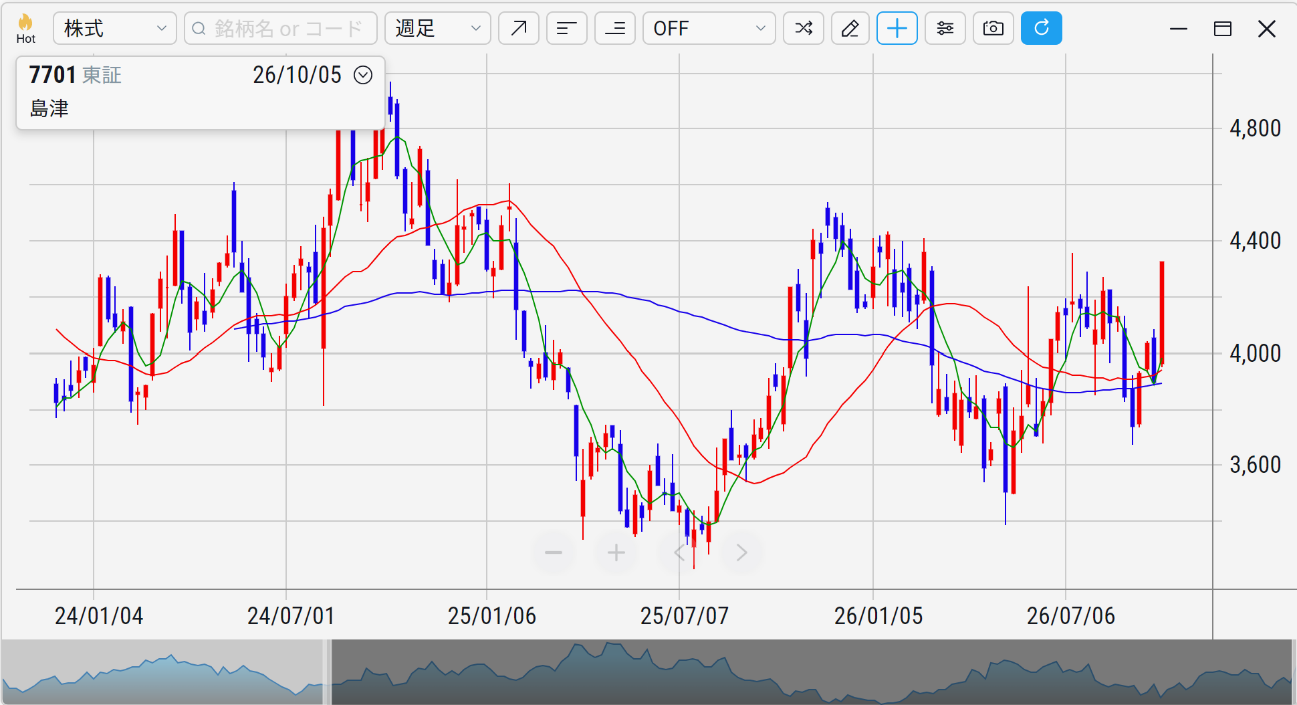The width and height of the screenshot is (1297, 705).
Task: Focus the 銘柄名 or コード search field
Action: pyautogui.click(x=281, y=28)
